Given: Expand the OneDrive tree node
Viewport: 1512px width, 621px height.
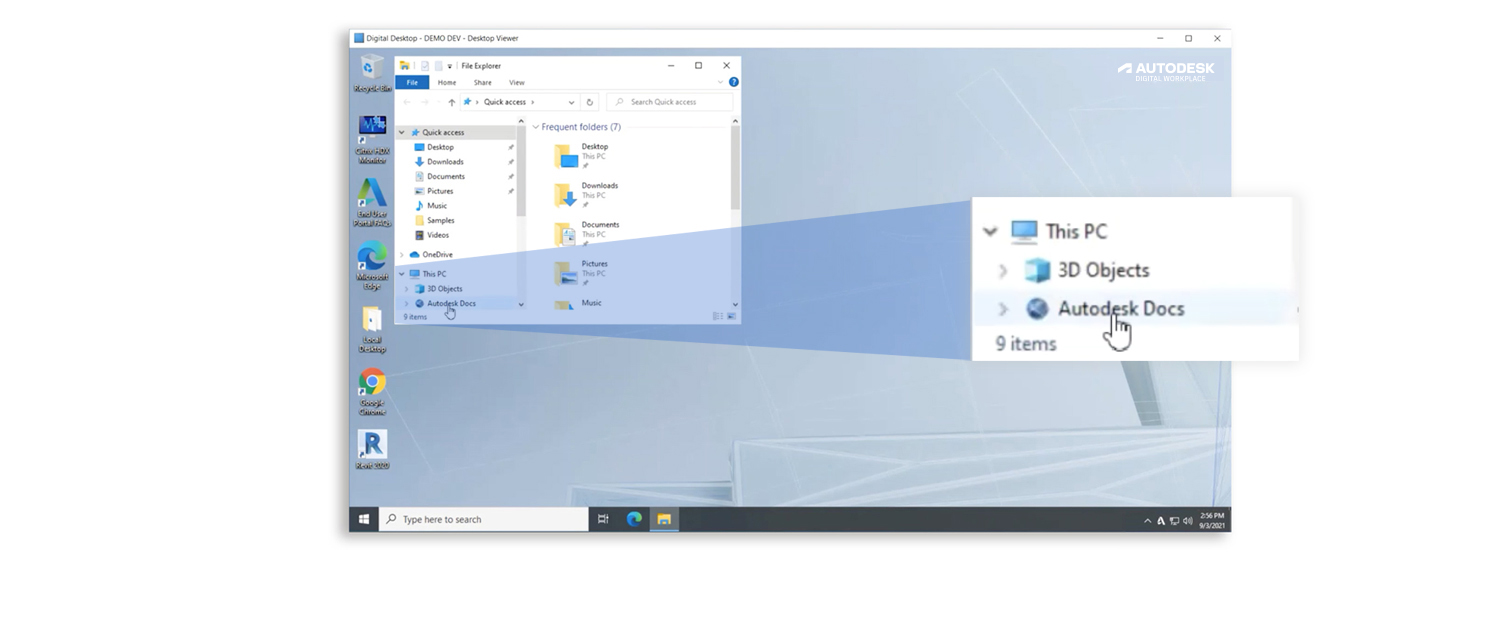Looking at the screenshot, I should tap(400, 254).
